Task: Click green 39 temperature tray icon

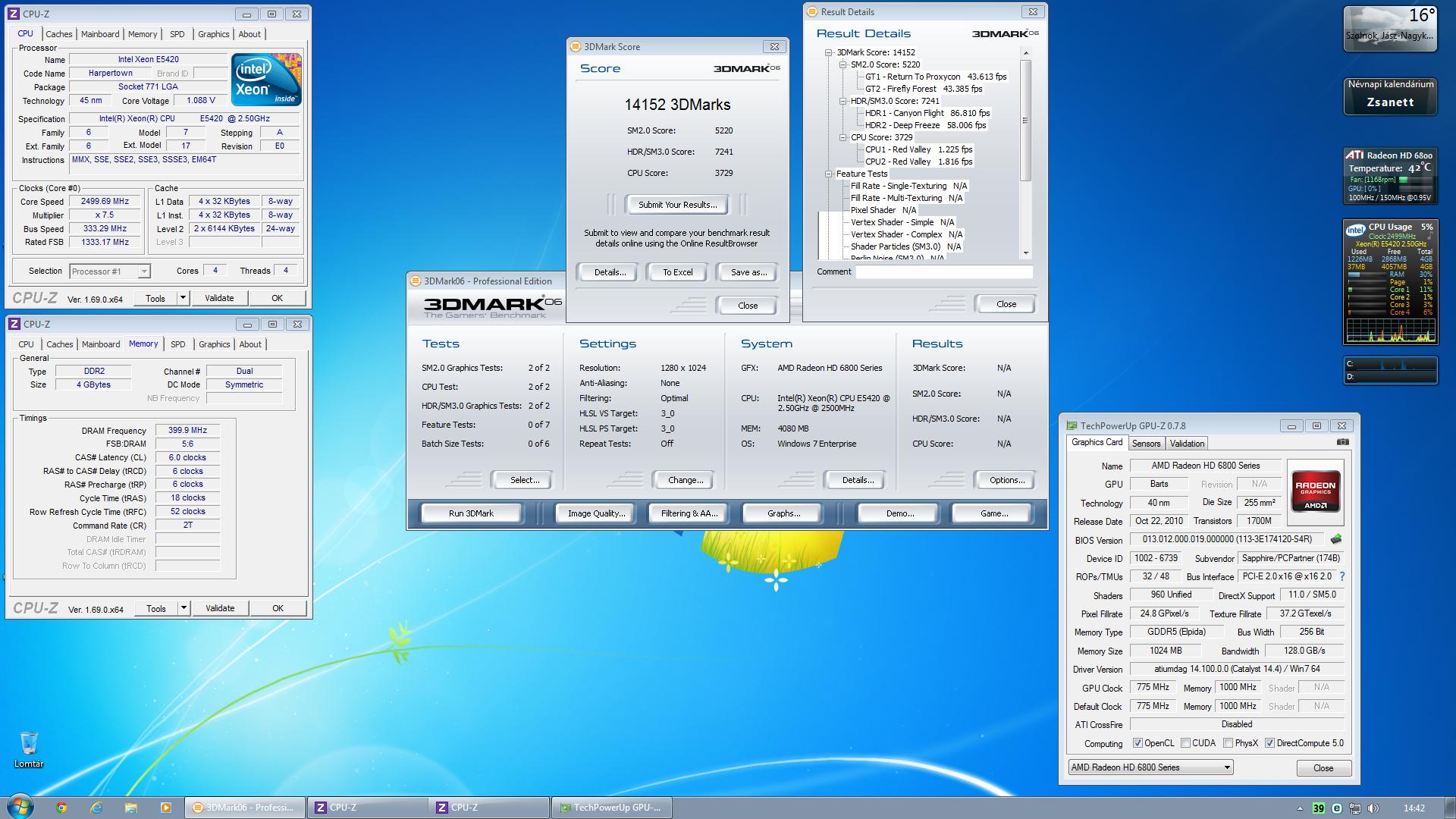Action: point(1319,808)
